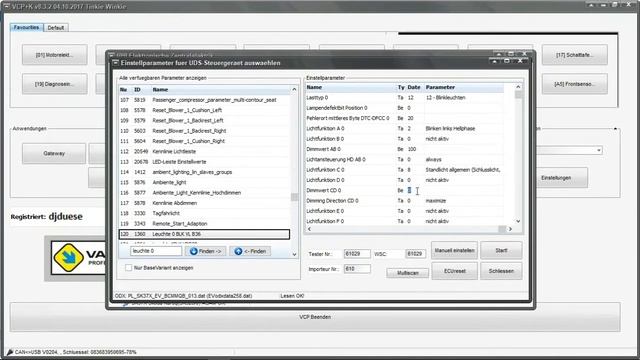Click the search field containing leuchte 0
This screenshot has height=360, width=640.
(156, 251)
